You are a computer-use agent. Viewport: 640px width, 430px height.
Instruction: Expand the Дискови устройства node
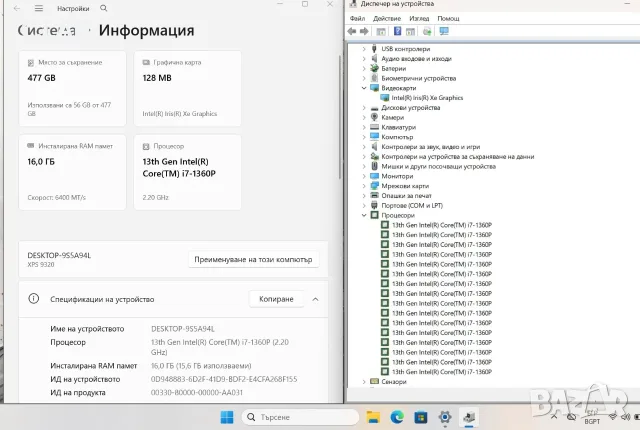(364, 108)
